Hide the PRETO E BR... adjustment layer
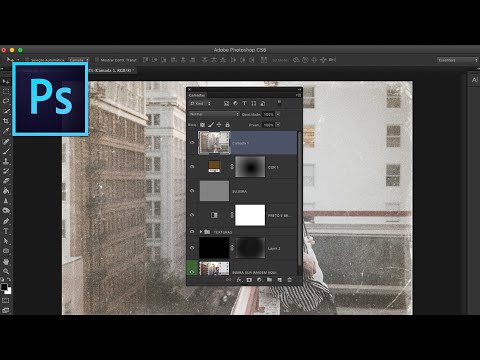 point(192,215)
